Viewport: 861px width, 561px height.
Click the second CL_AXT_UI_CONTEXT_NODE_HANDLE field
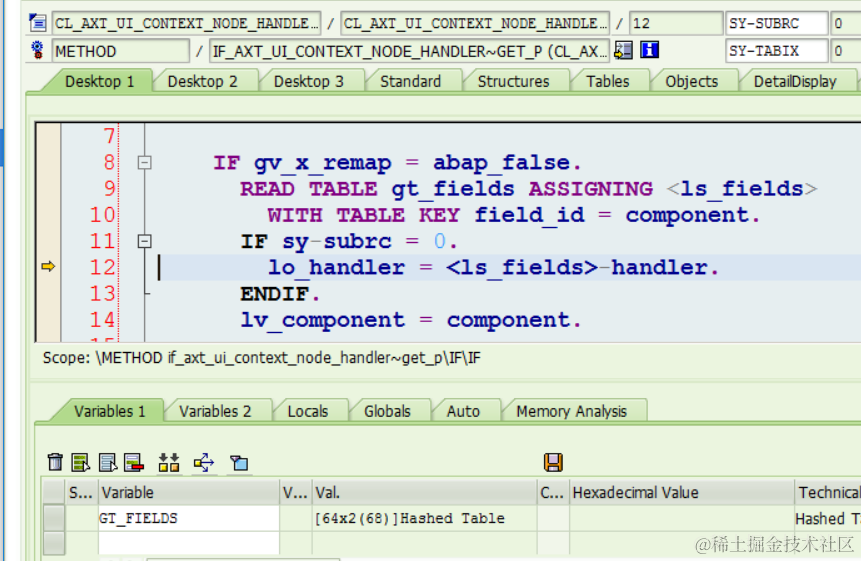click(x=474, y=23)
